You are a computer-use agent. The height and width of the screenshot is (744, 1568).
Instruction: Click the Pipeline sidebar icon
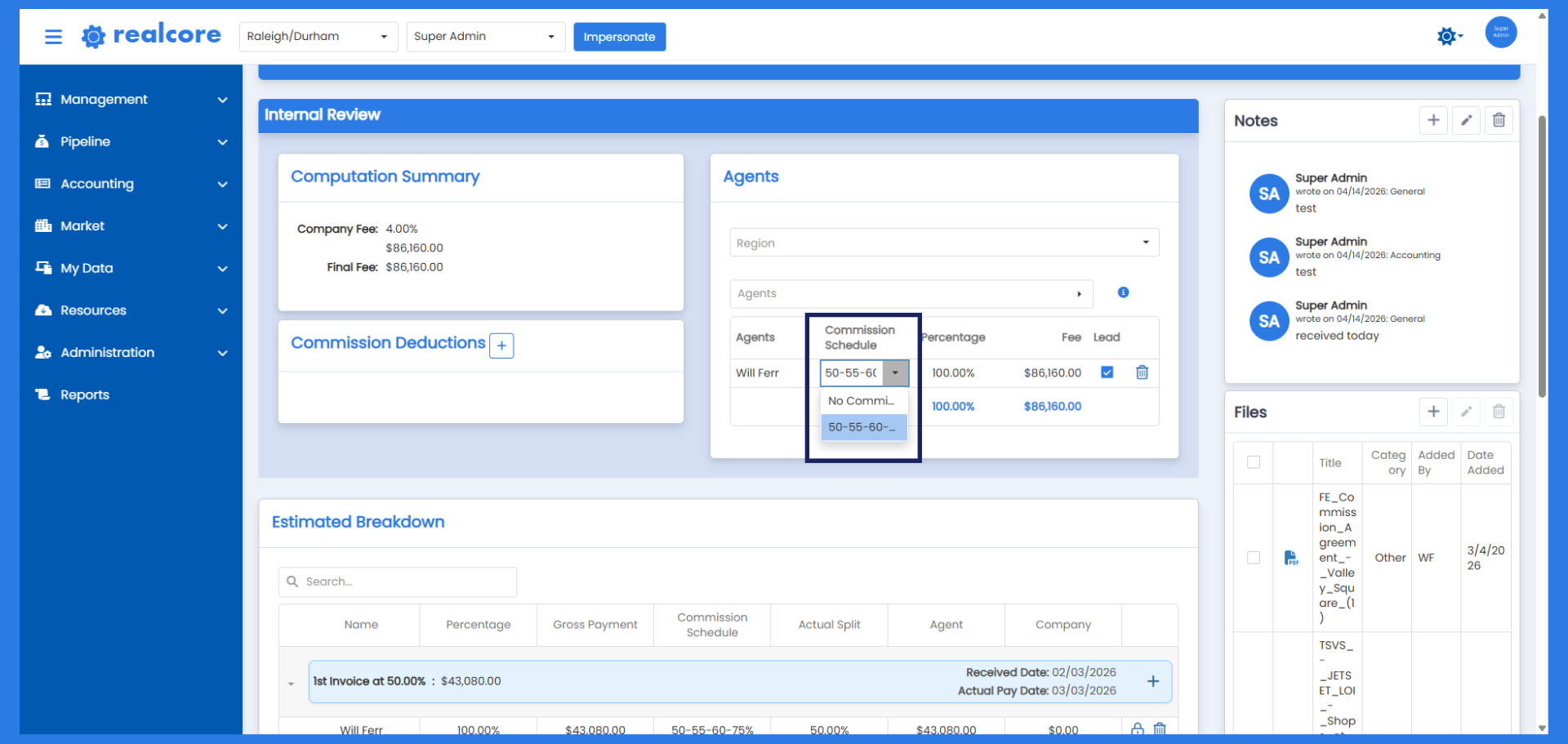pos(42,141)
